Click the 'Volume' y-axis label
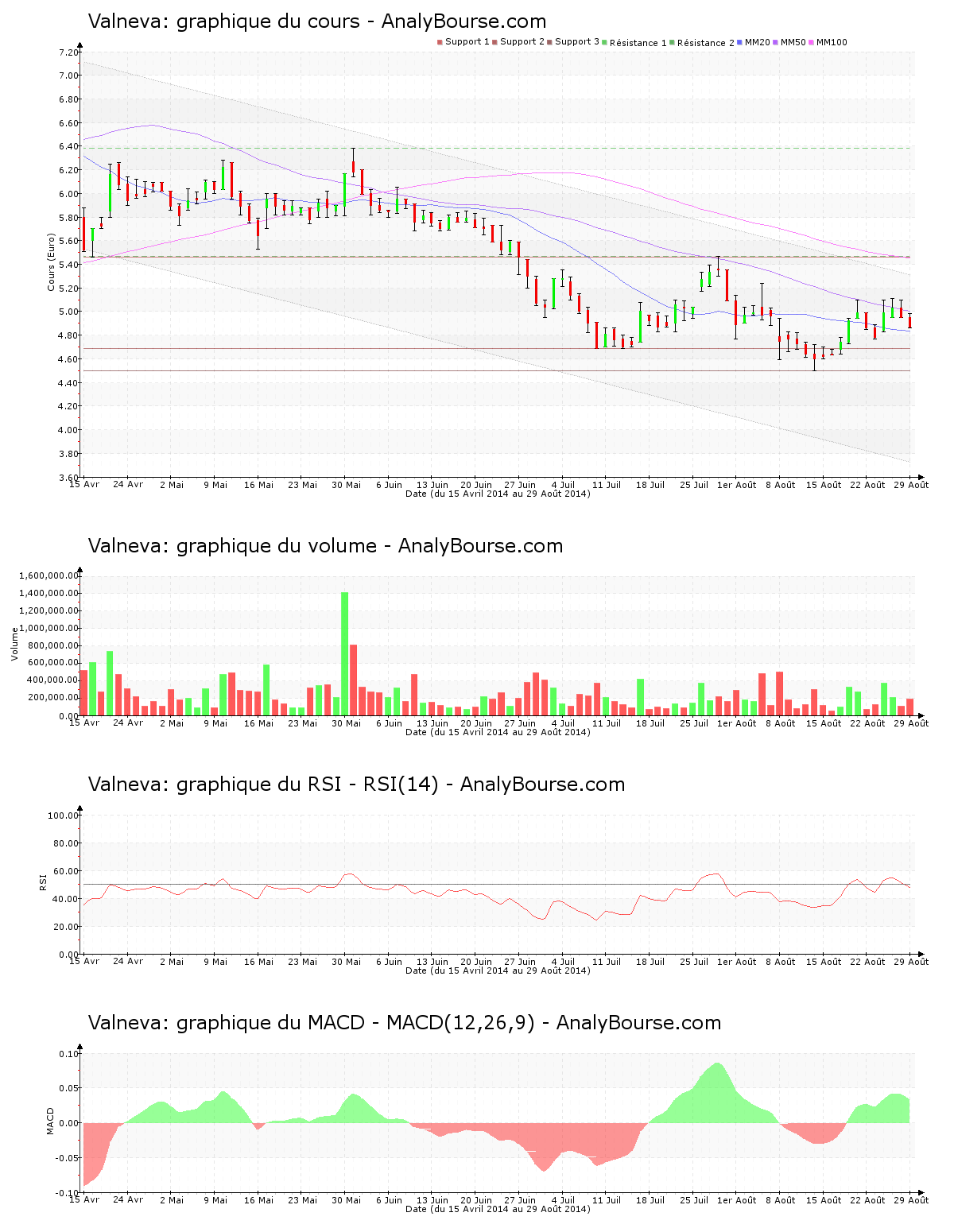The width and height of the screenshot is (954, 1232). click(14, 644)
